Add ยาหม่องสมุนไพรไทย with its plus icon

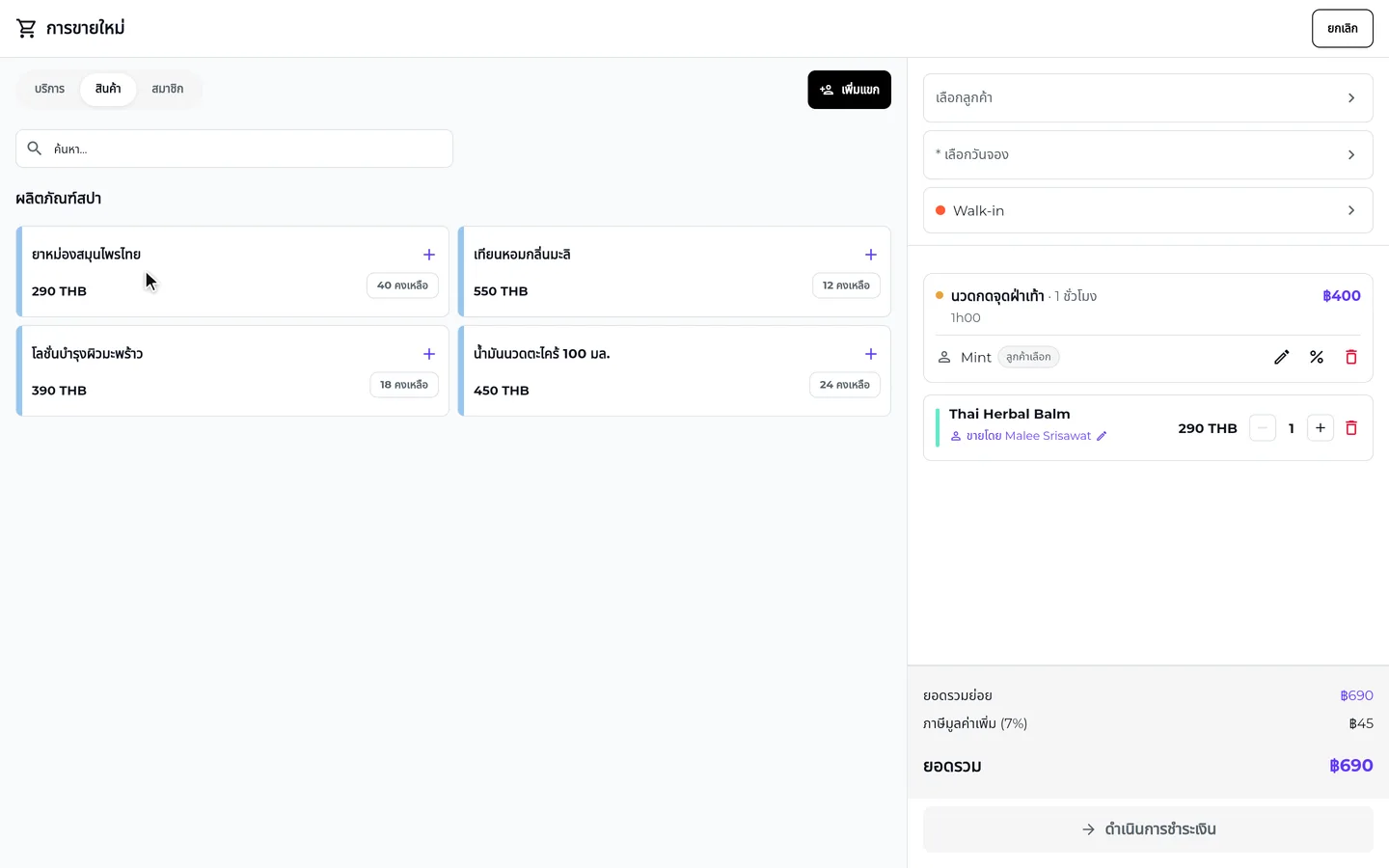click(x=429, y=255)
